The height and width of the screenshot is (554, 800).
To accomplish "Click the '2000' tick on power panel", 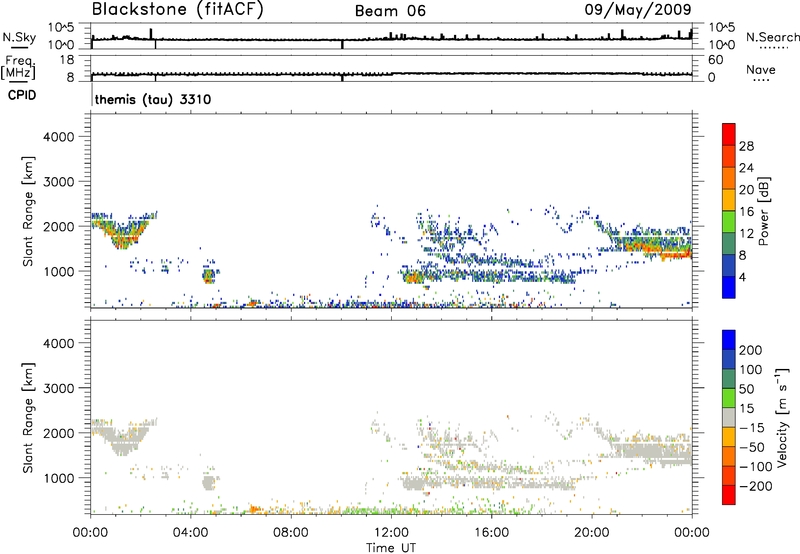I will [x=58, y=226].
